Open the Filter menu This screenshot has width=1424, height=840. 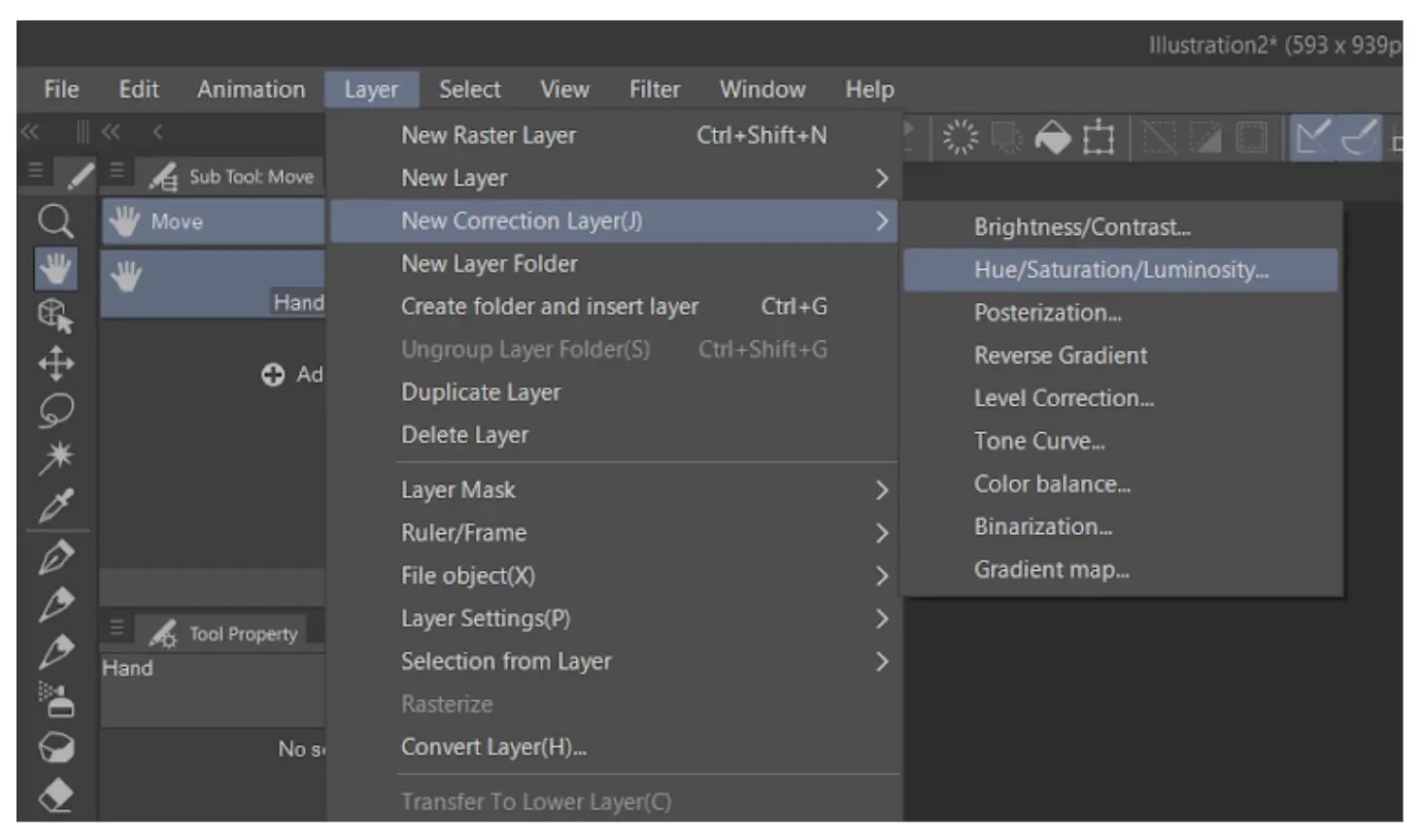(654, 88)
